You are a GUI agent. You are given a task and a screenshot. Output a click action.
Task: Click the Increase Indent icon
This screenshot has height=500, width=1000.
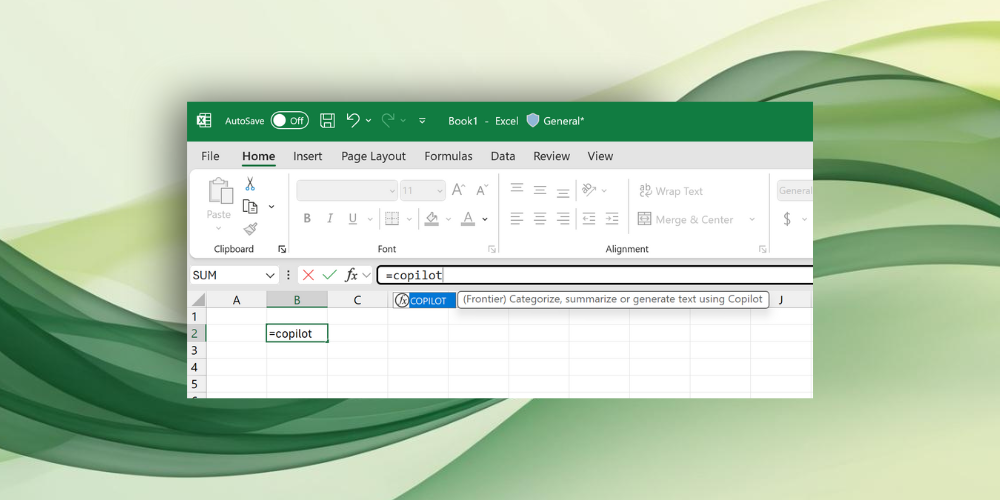click(x=612, y=219)
